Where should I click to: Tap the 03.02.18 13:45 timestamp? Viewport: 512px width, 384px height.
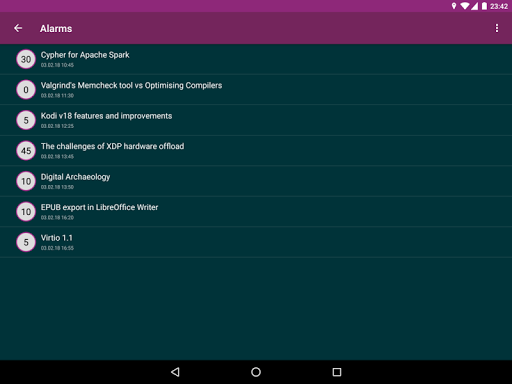(57, 157)
